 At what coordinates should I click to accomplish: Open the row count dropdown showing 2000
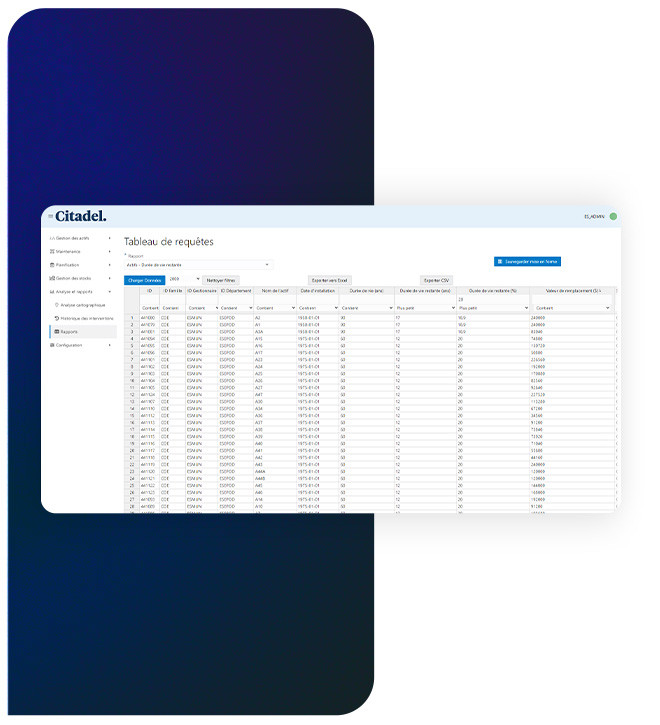pos(185,280)
